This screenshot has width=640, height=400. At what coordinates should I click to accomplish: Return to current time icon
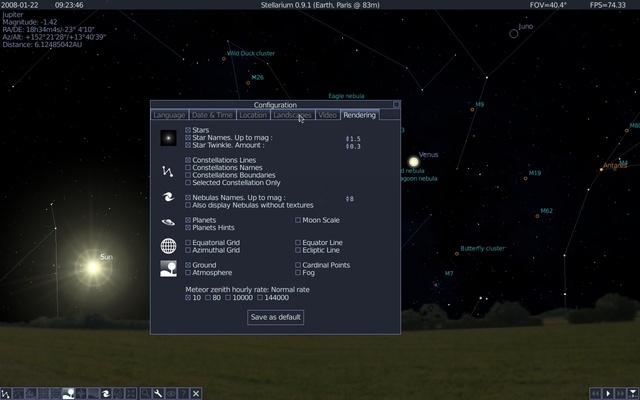tap(633, 393)
